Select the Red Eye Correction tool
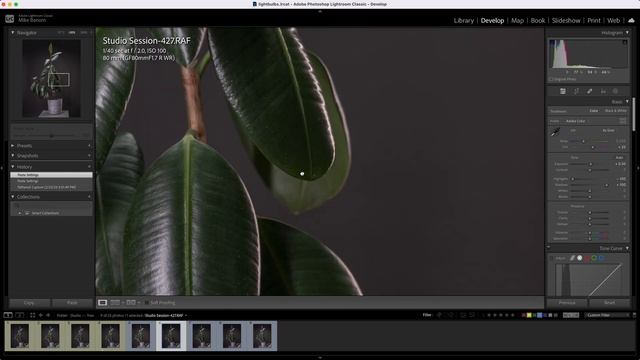 point(603,91)
